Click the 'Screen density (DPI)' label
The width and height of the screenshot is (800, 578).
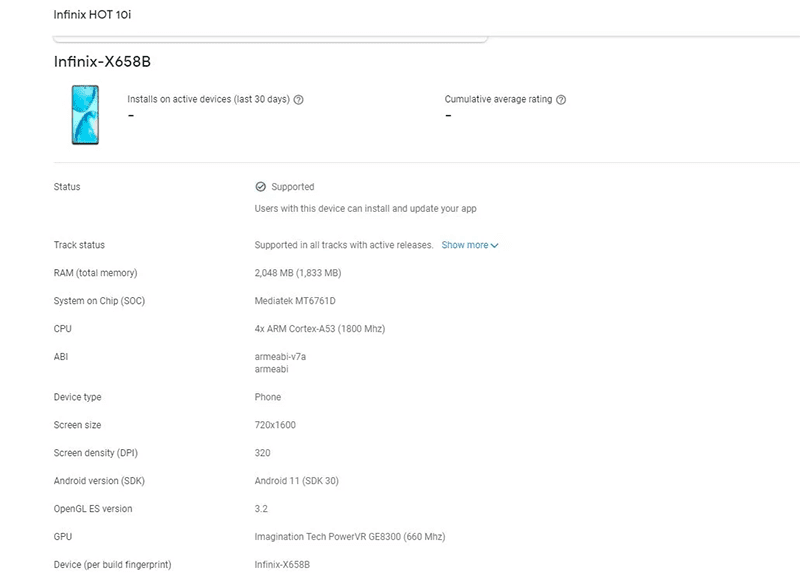[95, 453]
